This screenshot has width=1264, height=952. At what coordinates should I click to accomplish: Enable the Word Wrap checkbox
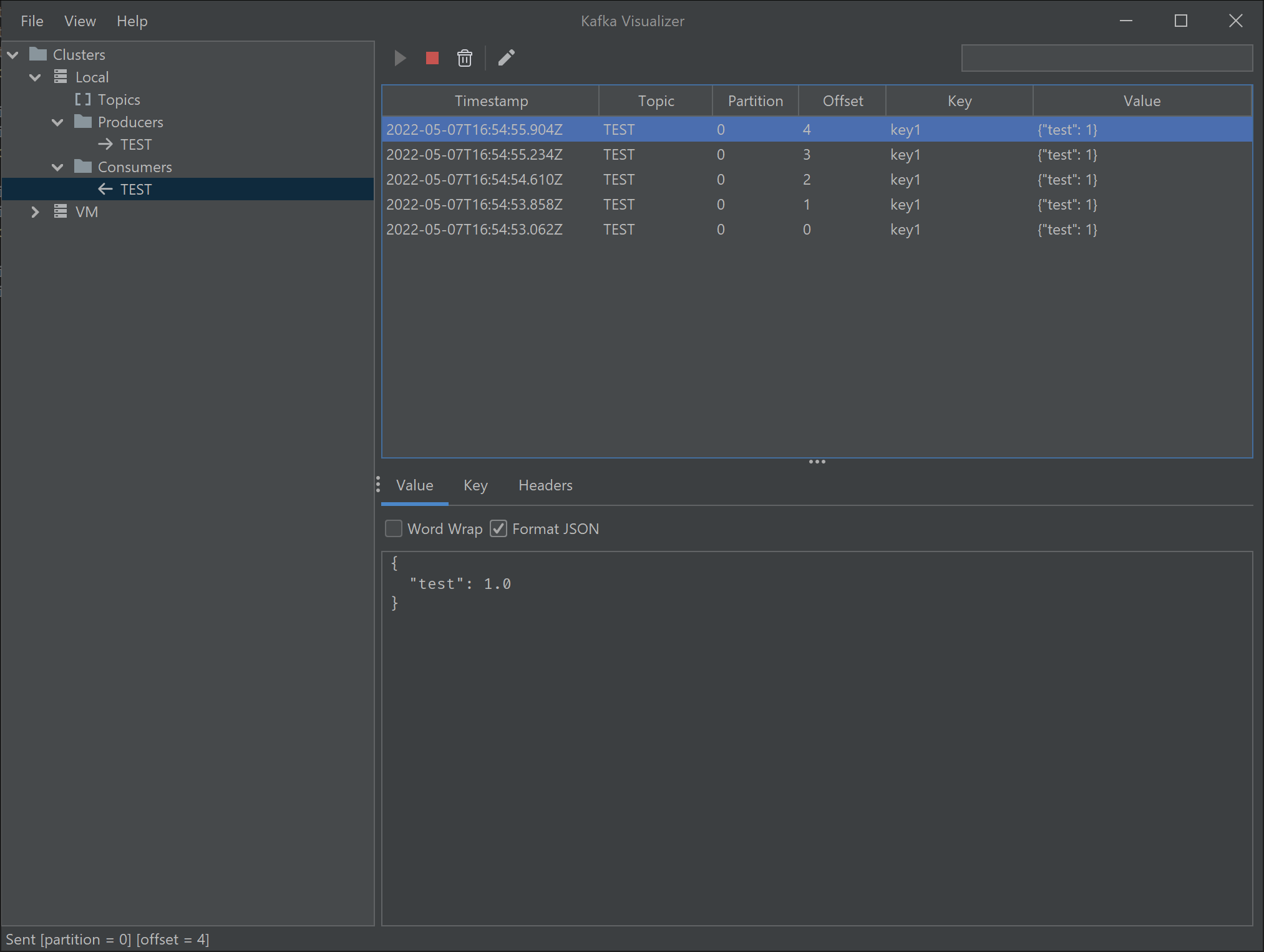394,529
